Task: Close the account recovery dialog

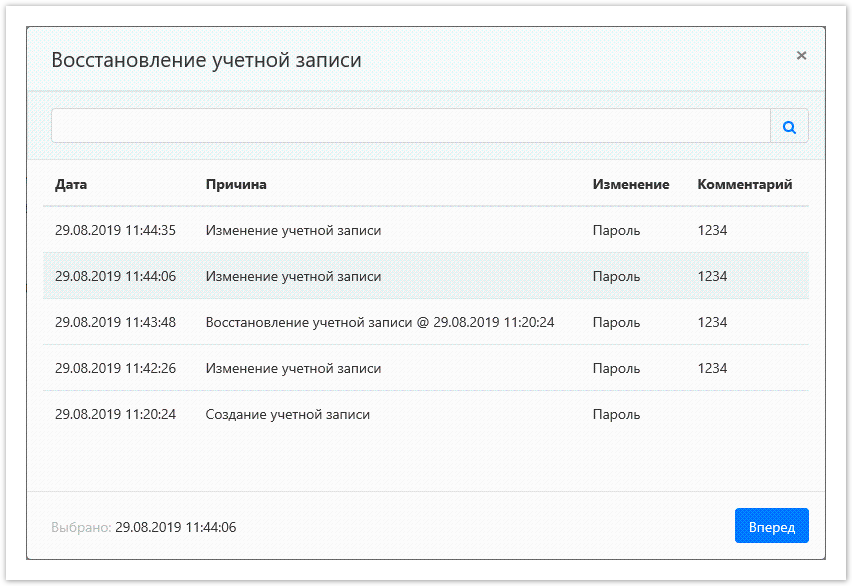Action: (x=801, y=56)
